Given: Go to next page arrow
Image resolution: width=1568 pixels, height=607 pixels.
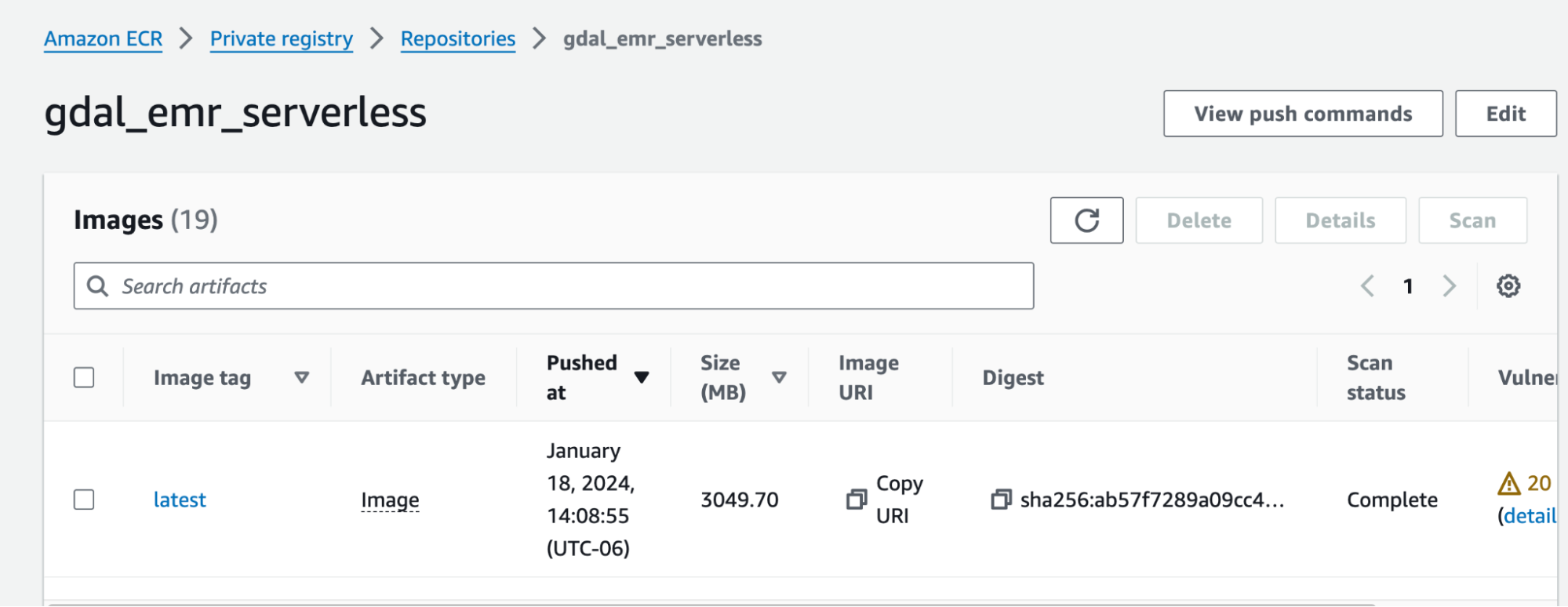Looking at the screenshot, I should coord(1449,286).
